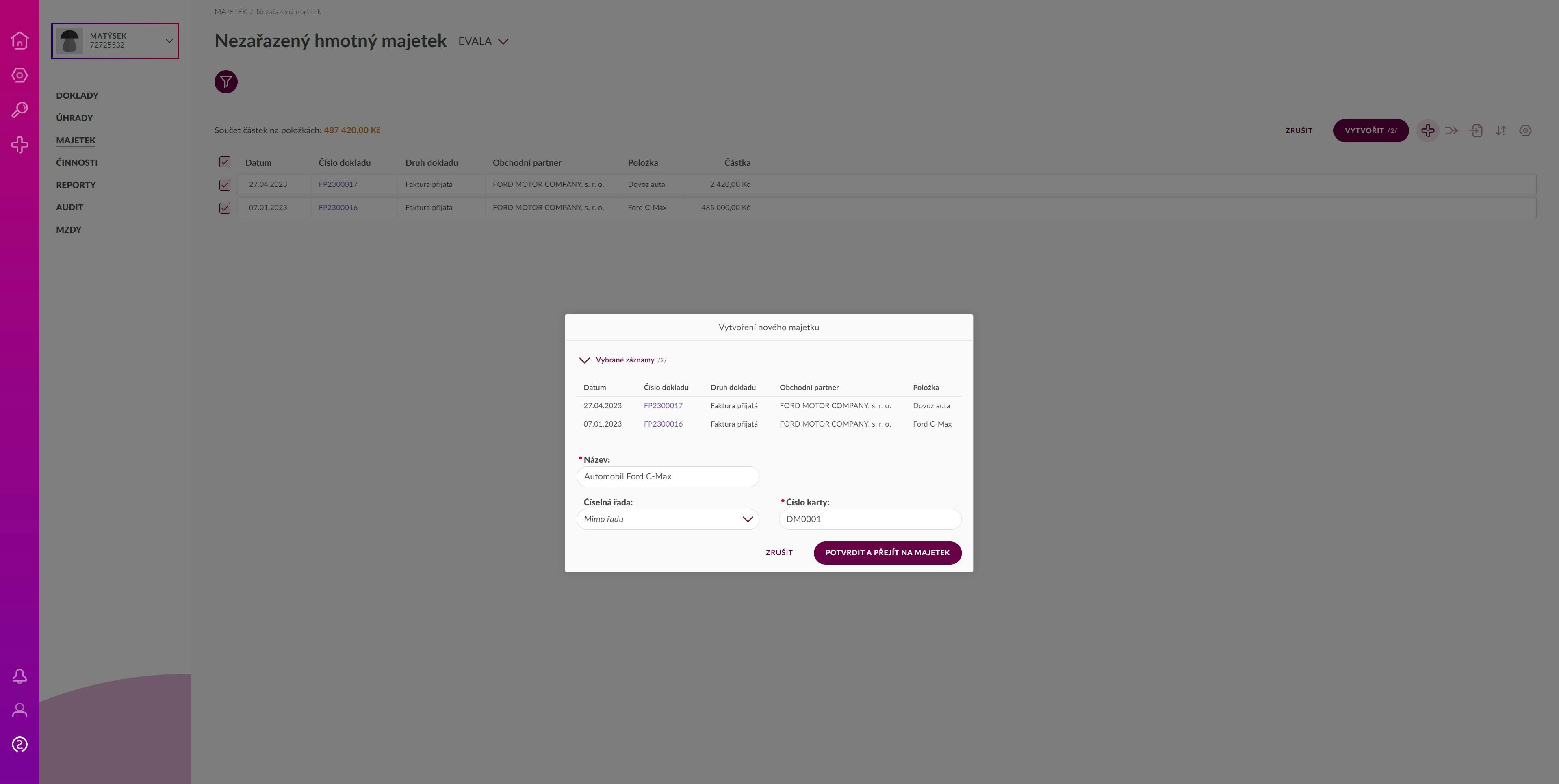Screen dimensions: 1559x784
Task: Uncheck the row FP2300016 checkbox
Action: click(225, 208)
